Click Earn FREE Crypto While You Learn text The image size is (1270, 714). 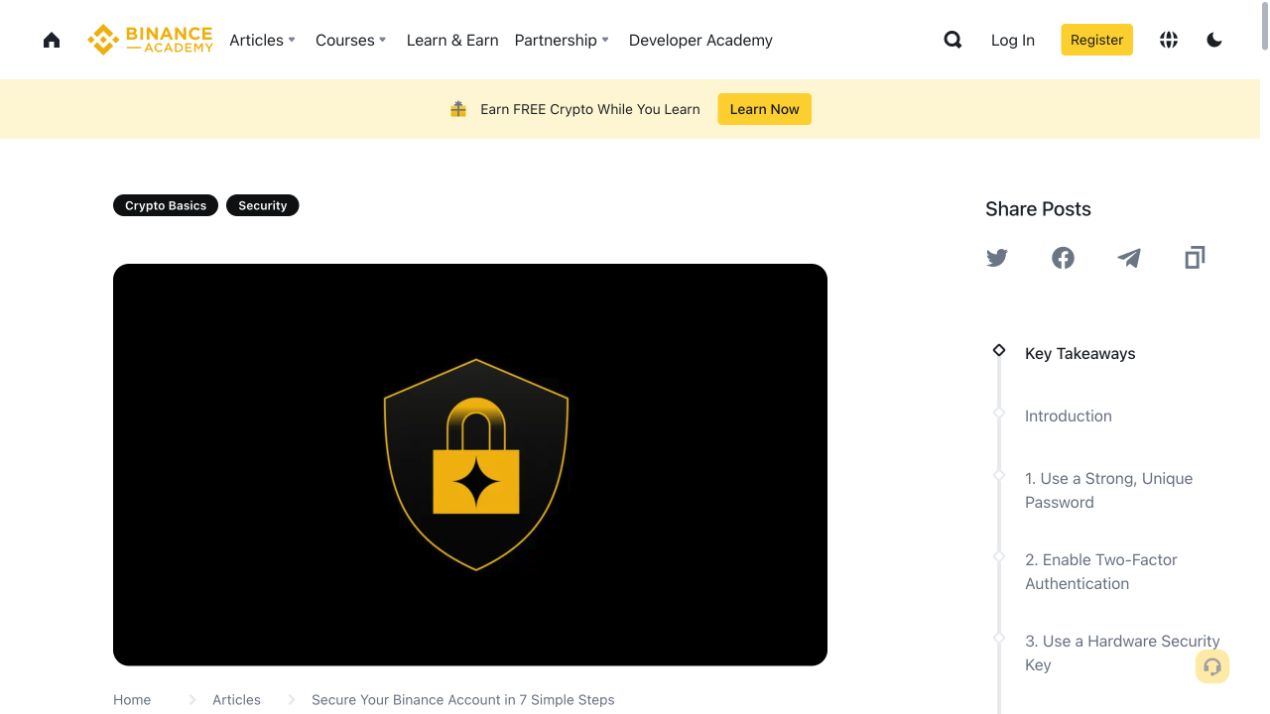coord(590,109)
